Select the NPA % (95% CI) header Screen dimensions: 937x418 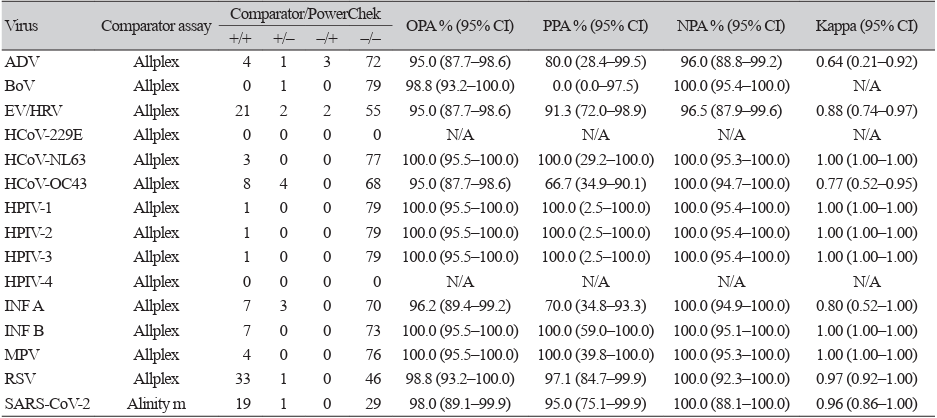[735, 26]
